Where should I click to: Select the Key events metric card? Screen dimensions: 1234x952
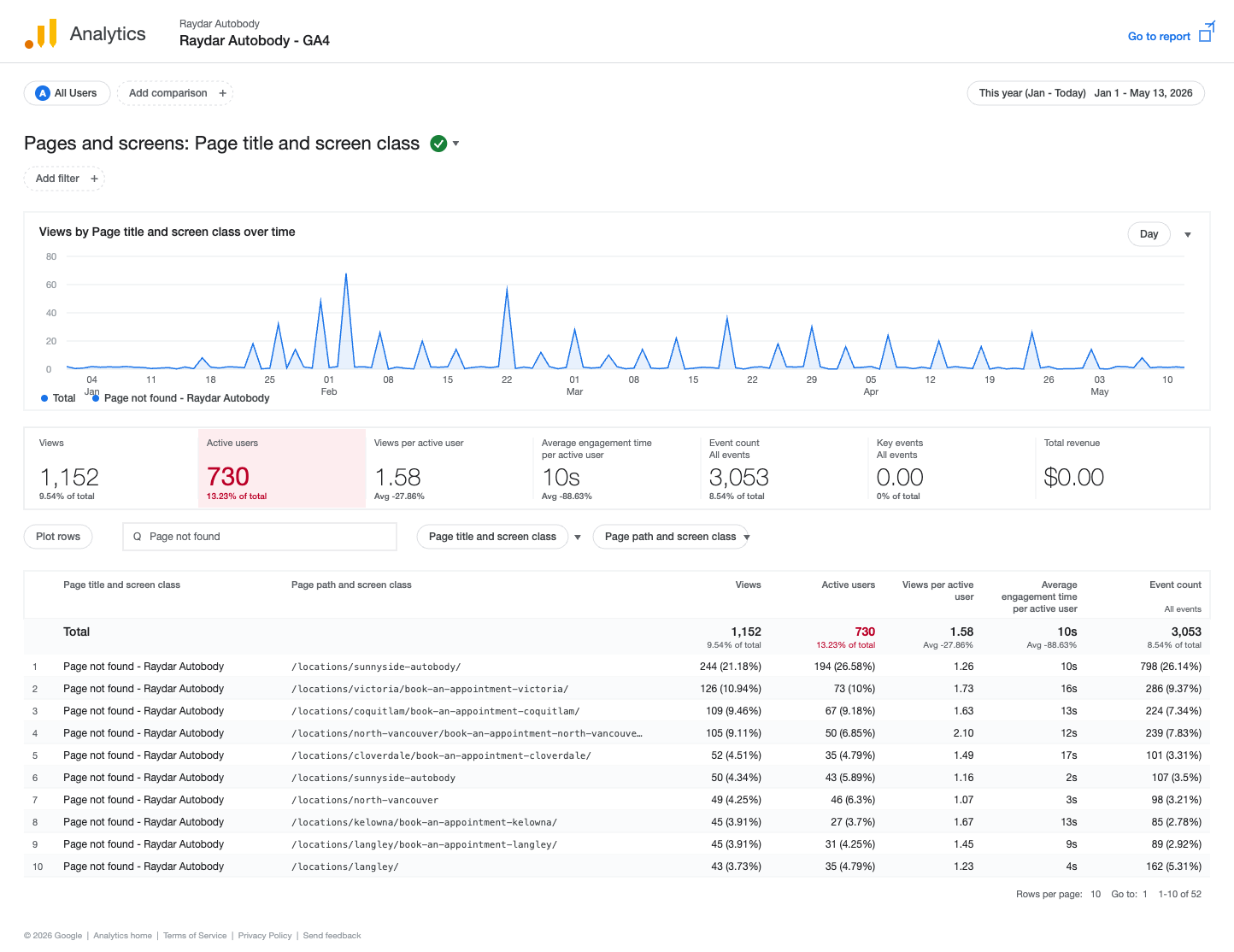952,468
